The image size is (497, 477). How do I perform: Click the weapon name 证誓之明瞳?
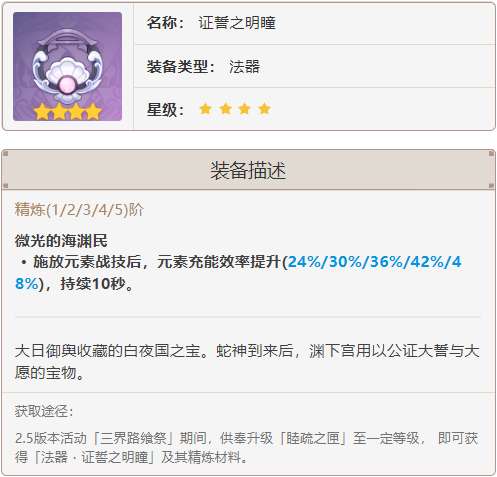(x=237, y=23)
